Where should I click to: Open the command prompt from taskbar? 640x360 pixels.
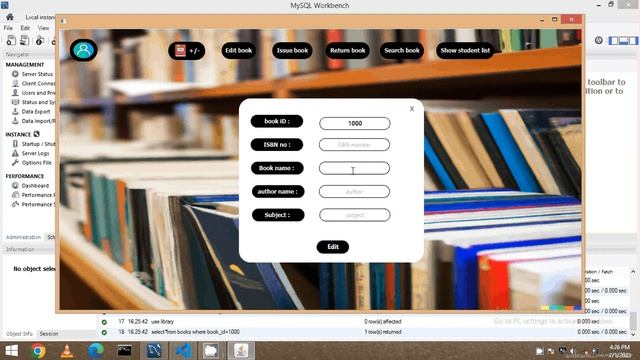point(124,351)
